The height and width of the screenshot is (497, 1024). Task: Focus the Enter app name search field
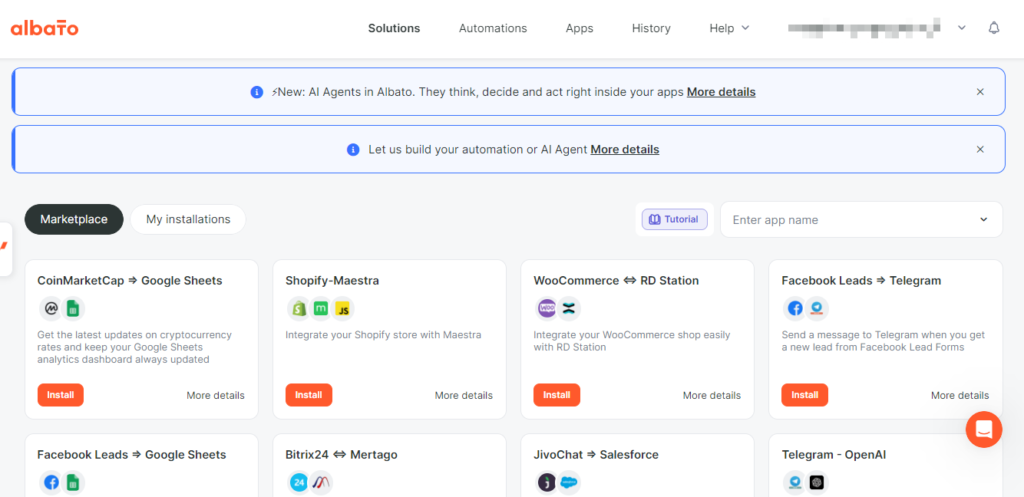(861, 219)
